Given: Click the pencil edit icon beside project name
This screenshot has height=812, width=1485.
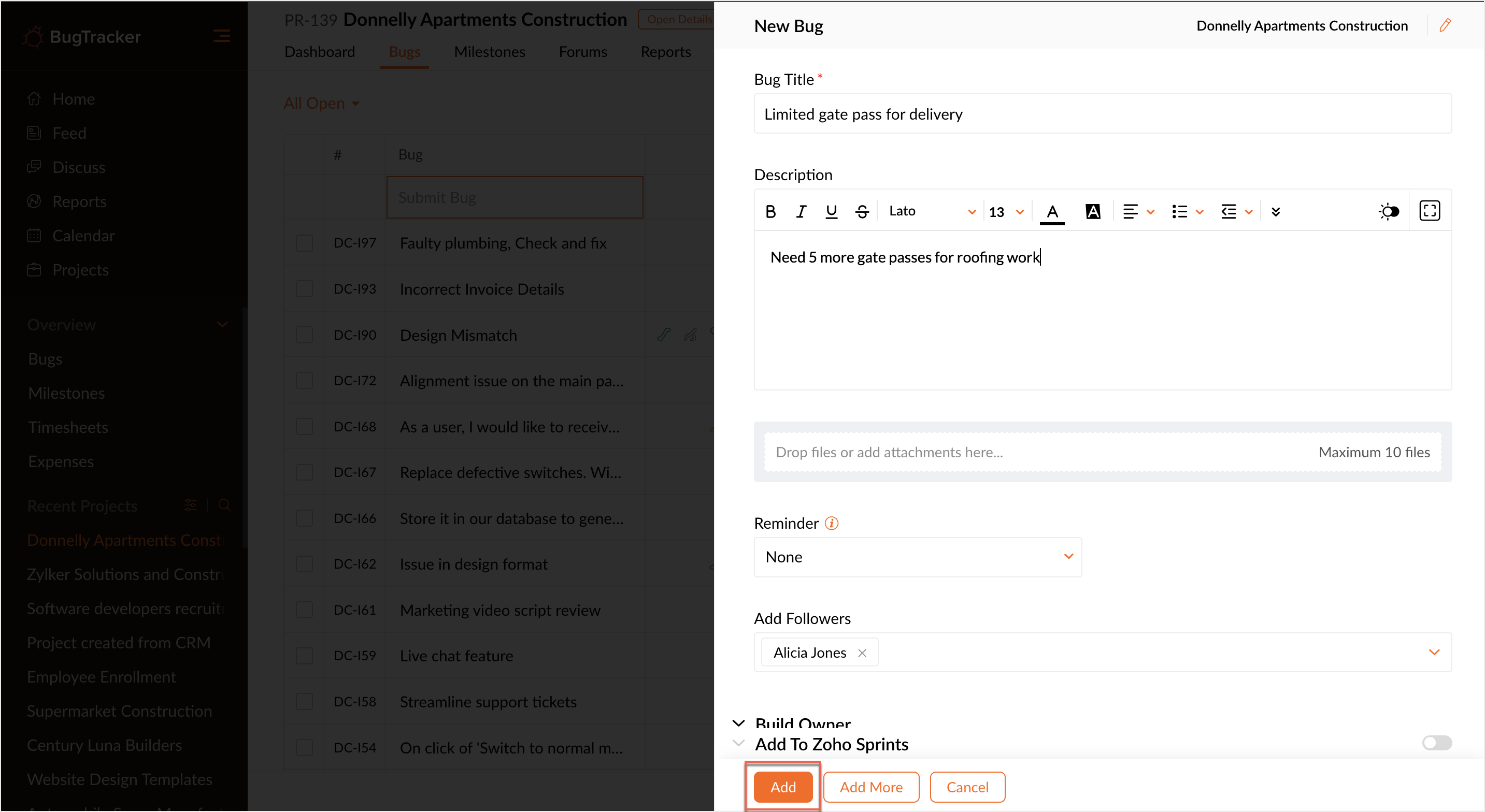Looking at the screenshot, I should (1445, 25).
